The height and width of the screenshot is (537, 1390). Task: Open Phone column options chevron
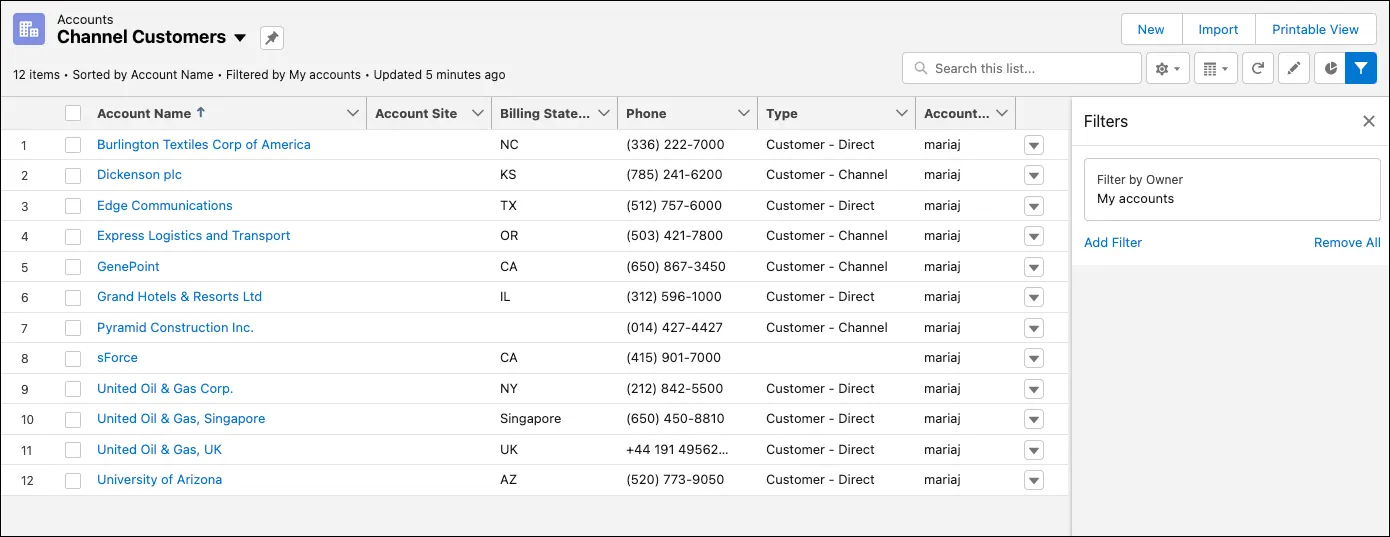point(743,113)
